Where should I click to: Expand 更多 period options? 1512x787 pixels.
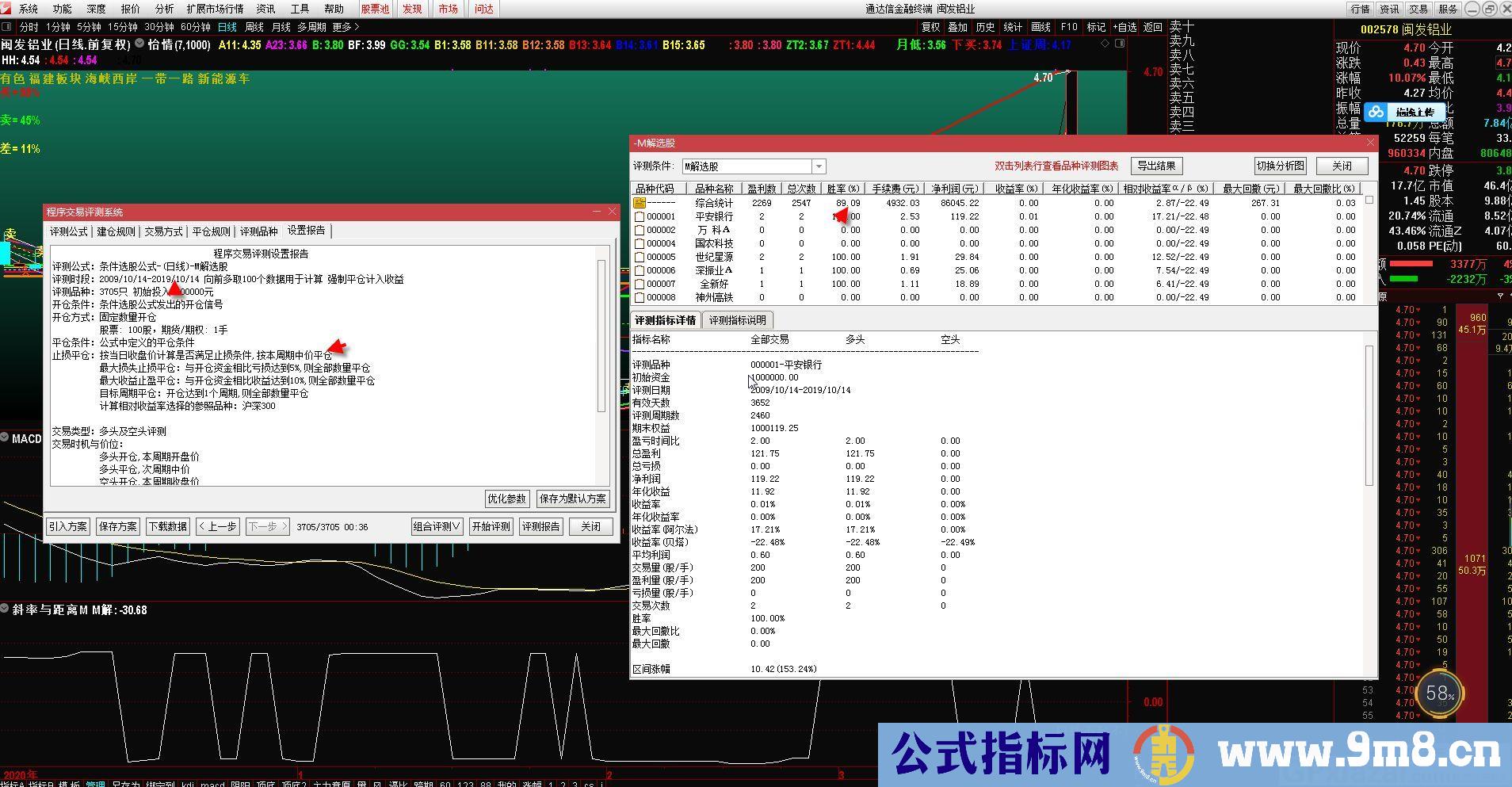tap(346, 27)
